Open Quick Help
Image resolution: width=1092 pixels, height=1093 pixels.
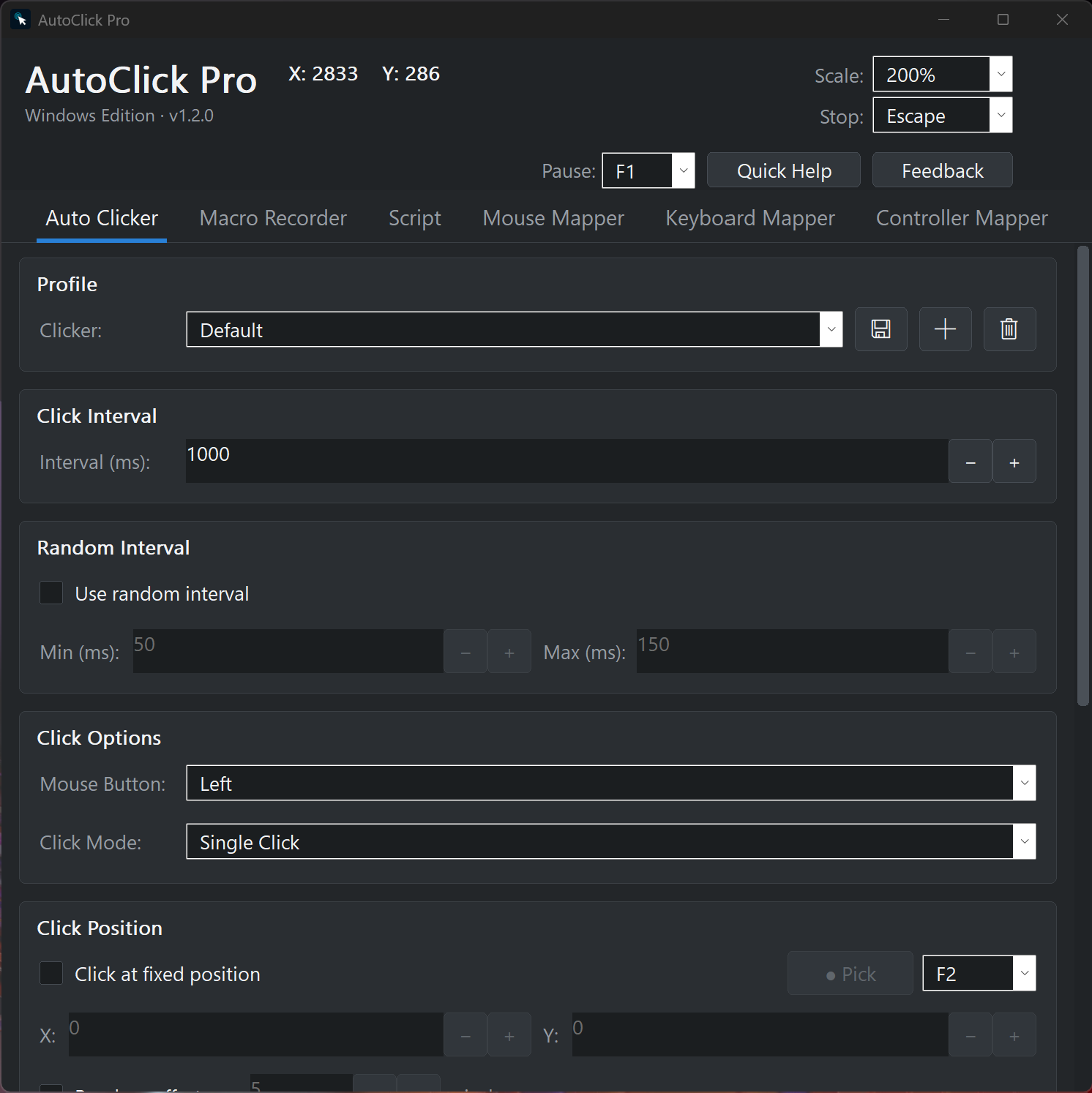pos(784,170)
